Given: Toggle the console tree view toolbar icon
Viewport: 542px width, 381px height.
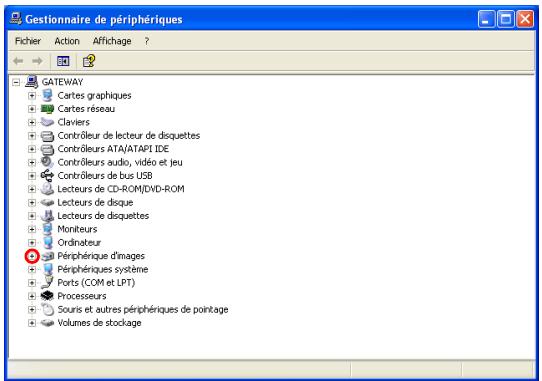Looking at the screenshot, I should point(63,61).
